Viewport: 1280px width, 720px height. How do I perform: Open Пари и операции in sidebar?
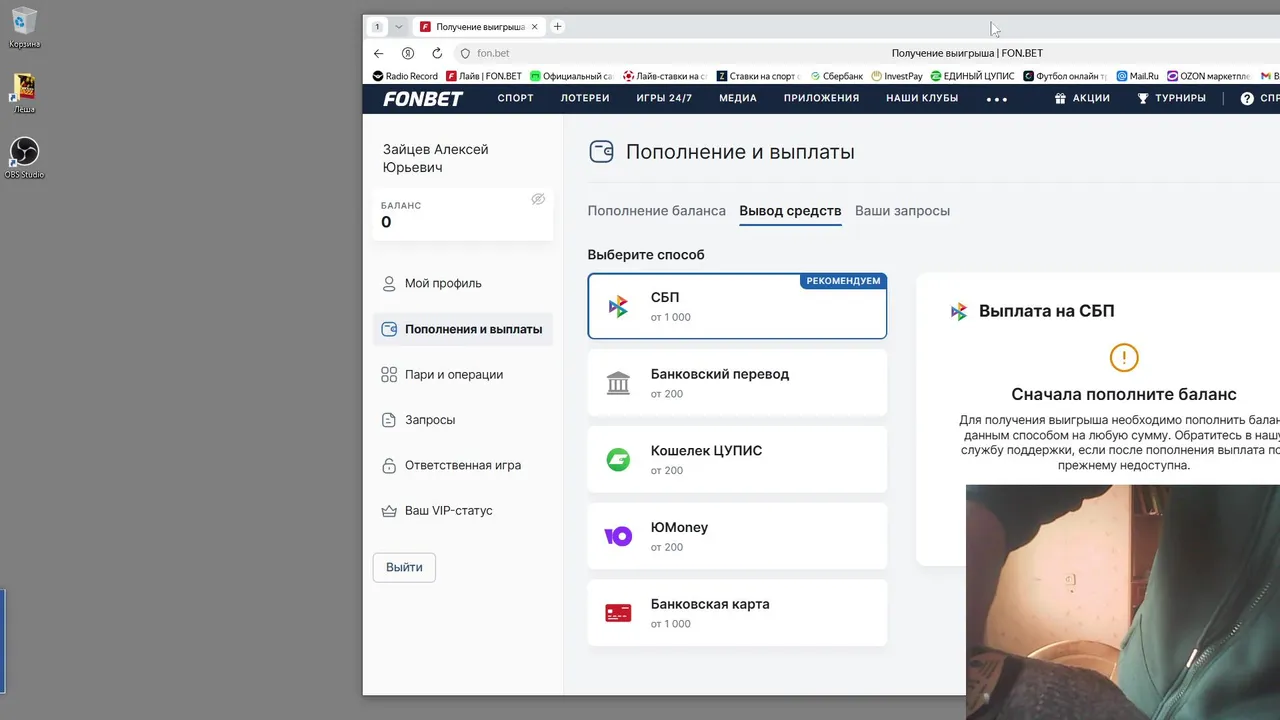[x=463, y=374]
